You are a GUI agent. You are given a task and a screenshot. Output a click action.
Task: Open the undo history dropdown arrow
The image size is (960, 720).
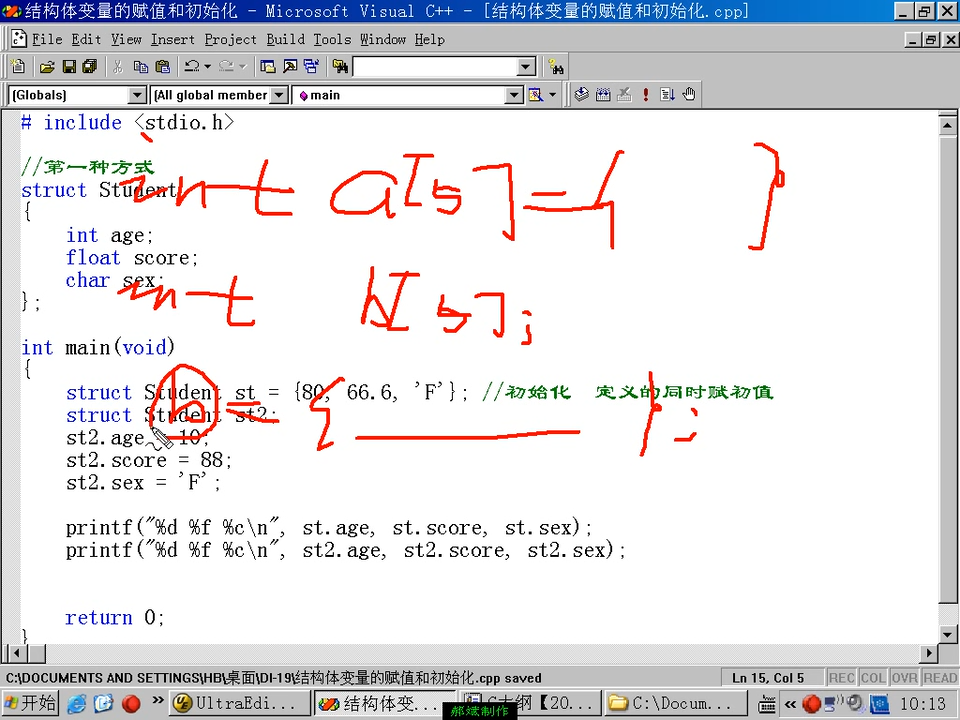208,66
